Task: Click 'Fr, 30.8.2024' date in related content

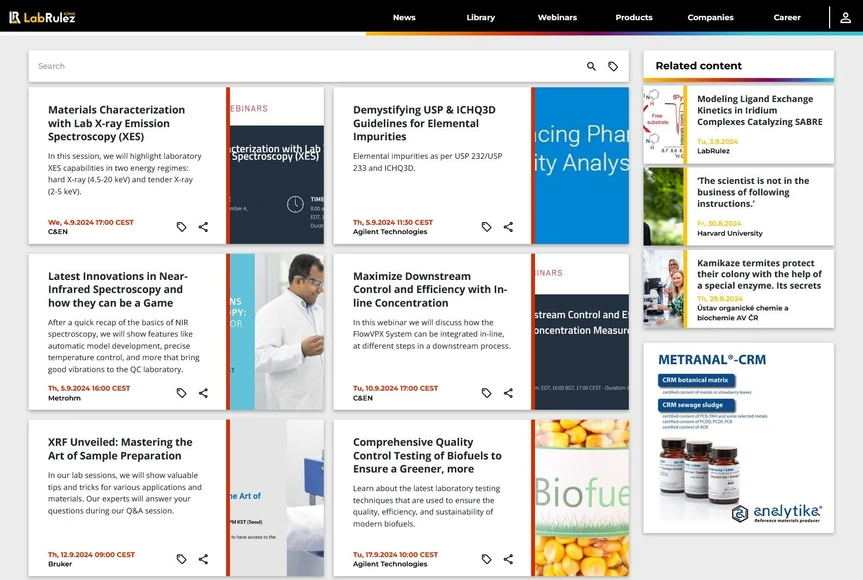Action: tap(719, 223)
